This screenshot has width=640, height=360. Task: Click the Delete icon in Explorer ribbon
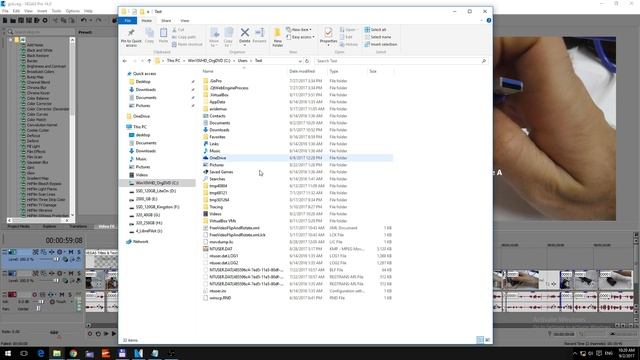(x=244, y=36)
